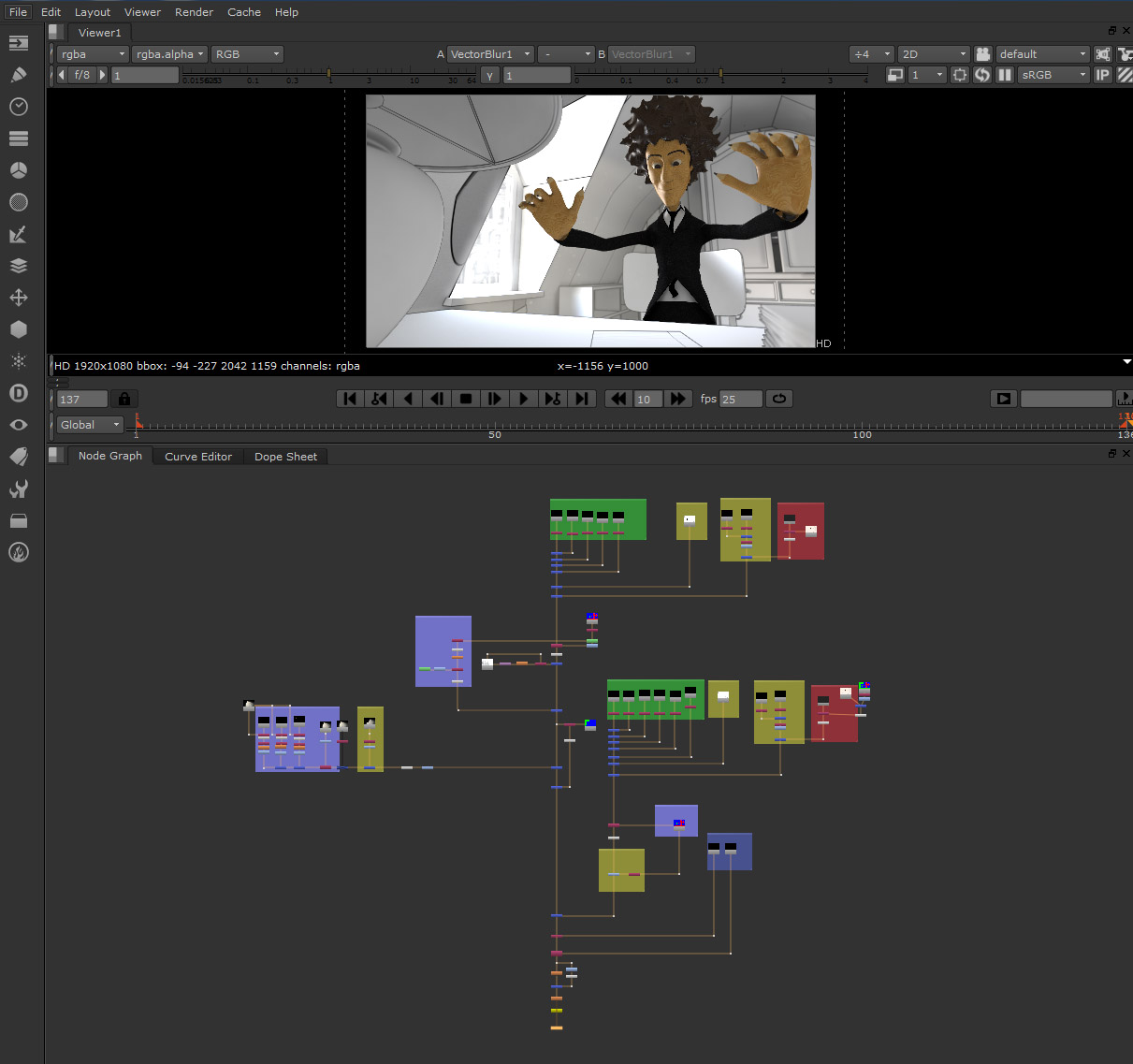
Task: Switch to the Curve Editor tab
Action: pyautogui.click(x=197, y=456)
